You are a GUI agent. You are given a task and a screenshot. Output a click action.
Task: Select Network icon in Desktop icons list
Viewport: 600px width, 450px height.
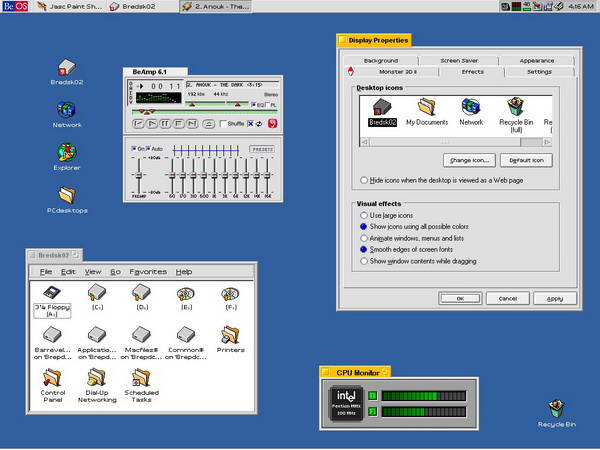pos(471,107)
